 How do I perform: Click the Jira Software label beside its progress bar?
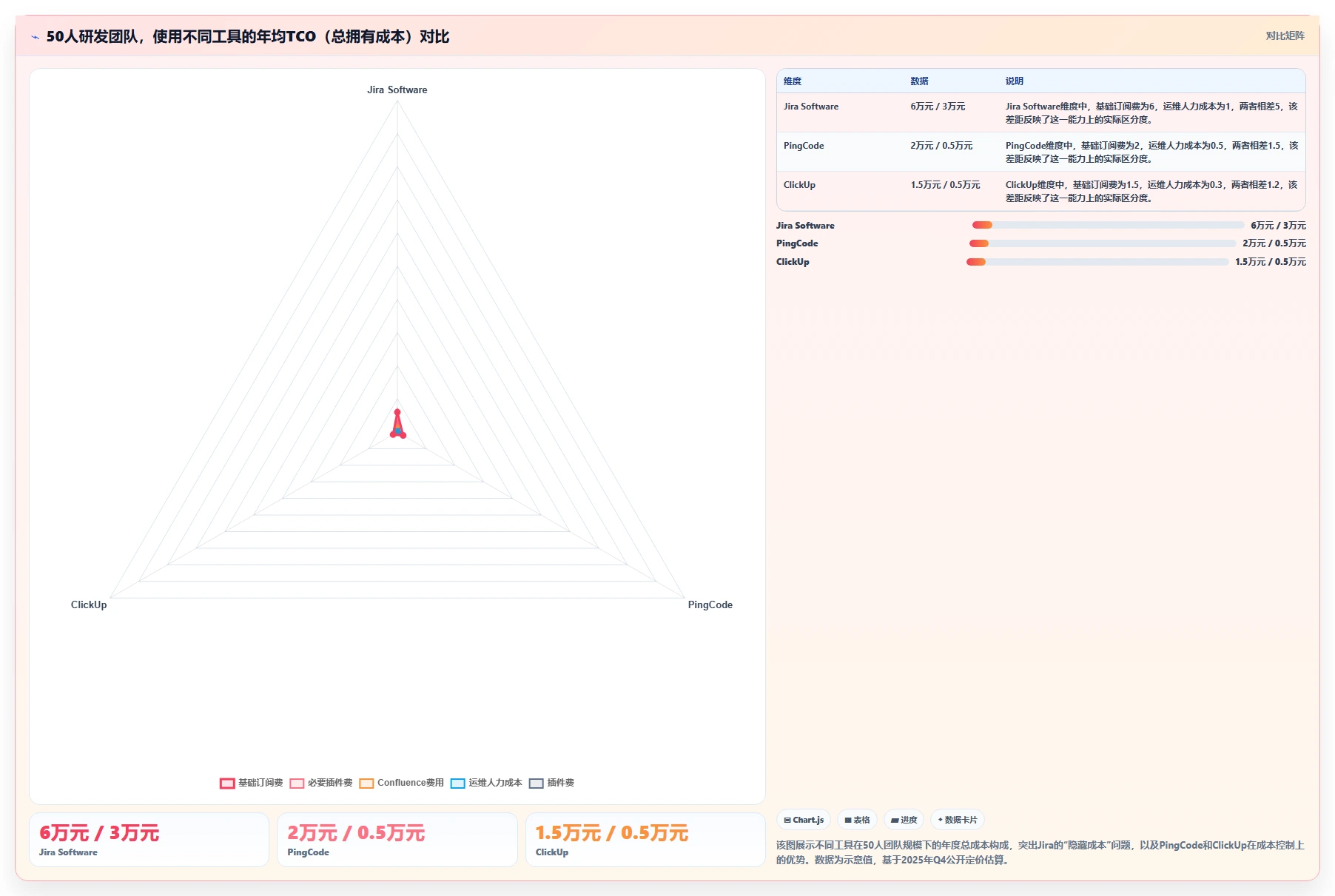(805, 226)
